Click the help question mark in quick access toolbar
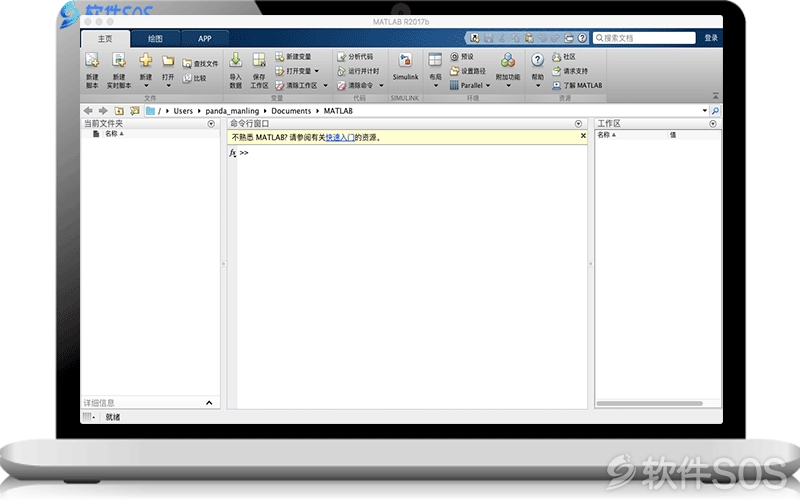The height and width of the screenshot is (500, 800). tap(582, 38)
